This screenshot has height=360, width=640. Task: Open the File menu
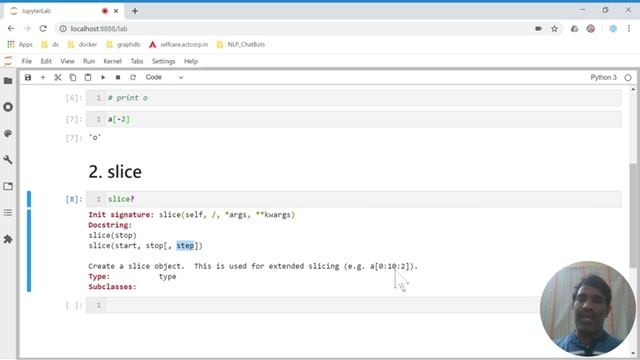tap(27, 61)
